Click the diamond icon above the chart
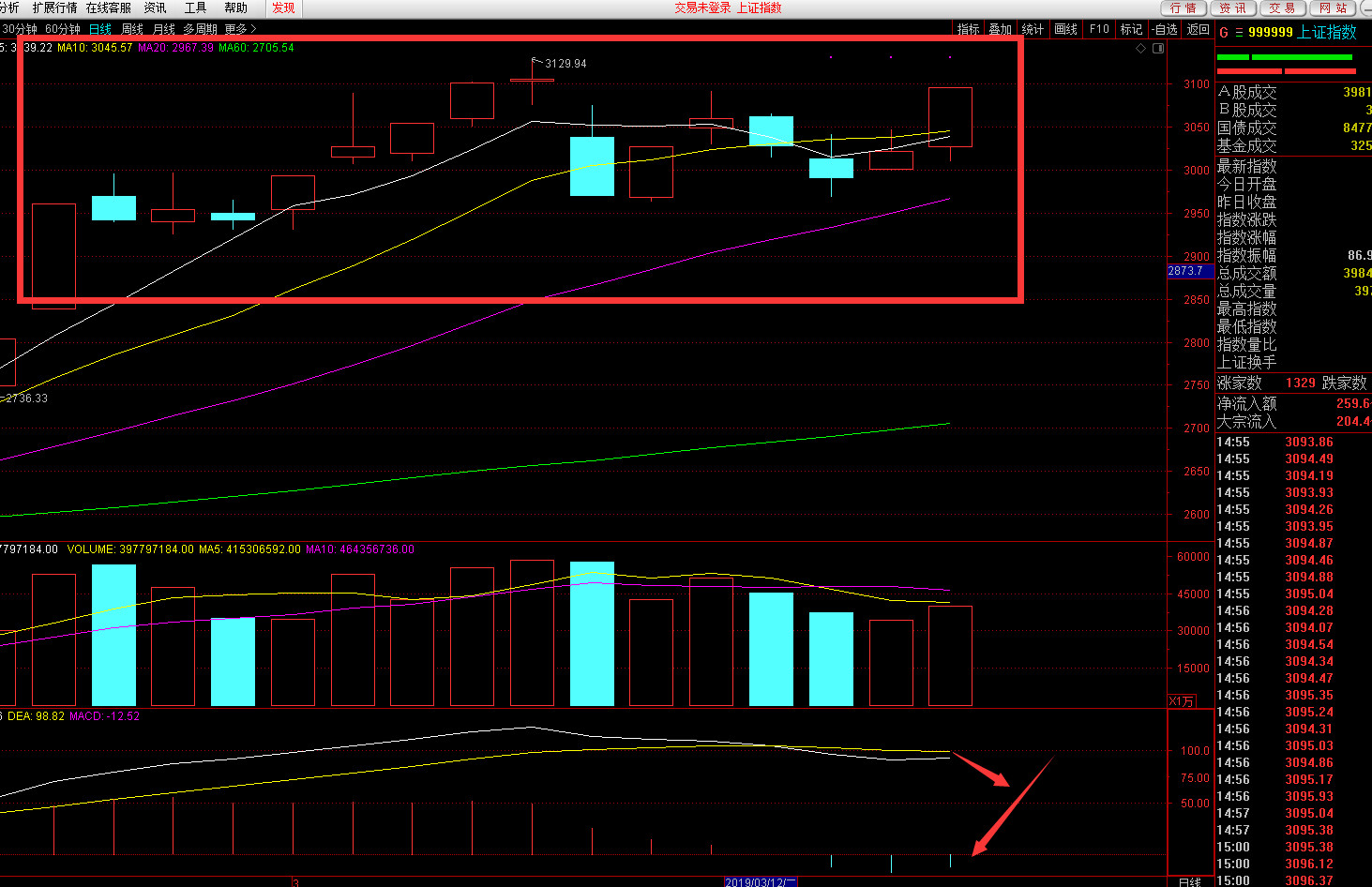Screen dimensions: 1372x887 click(x=1140, y=48)
